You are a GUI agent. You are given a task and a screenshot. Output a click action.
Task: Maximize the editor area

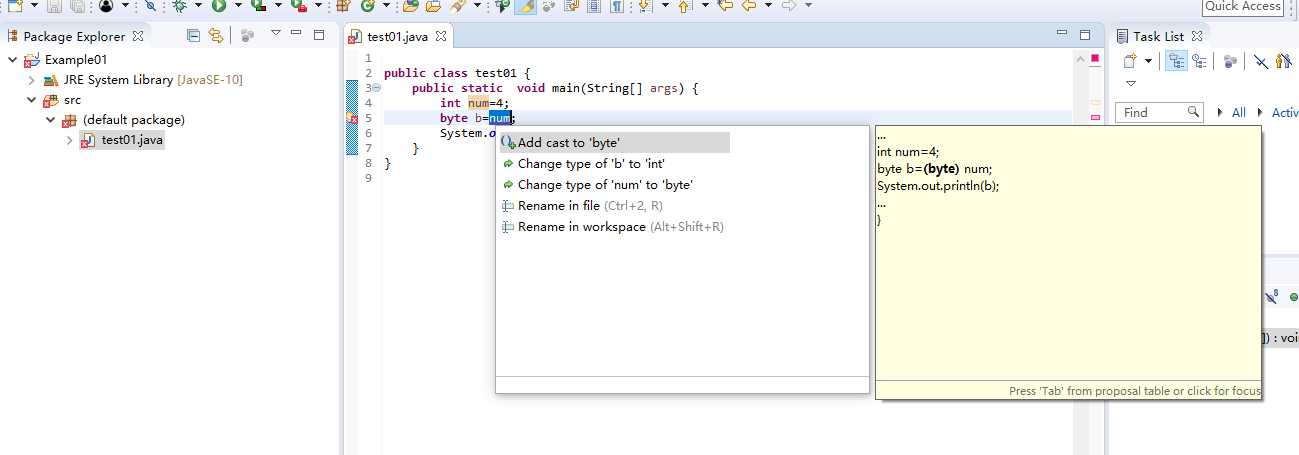click(1083, 35)
